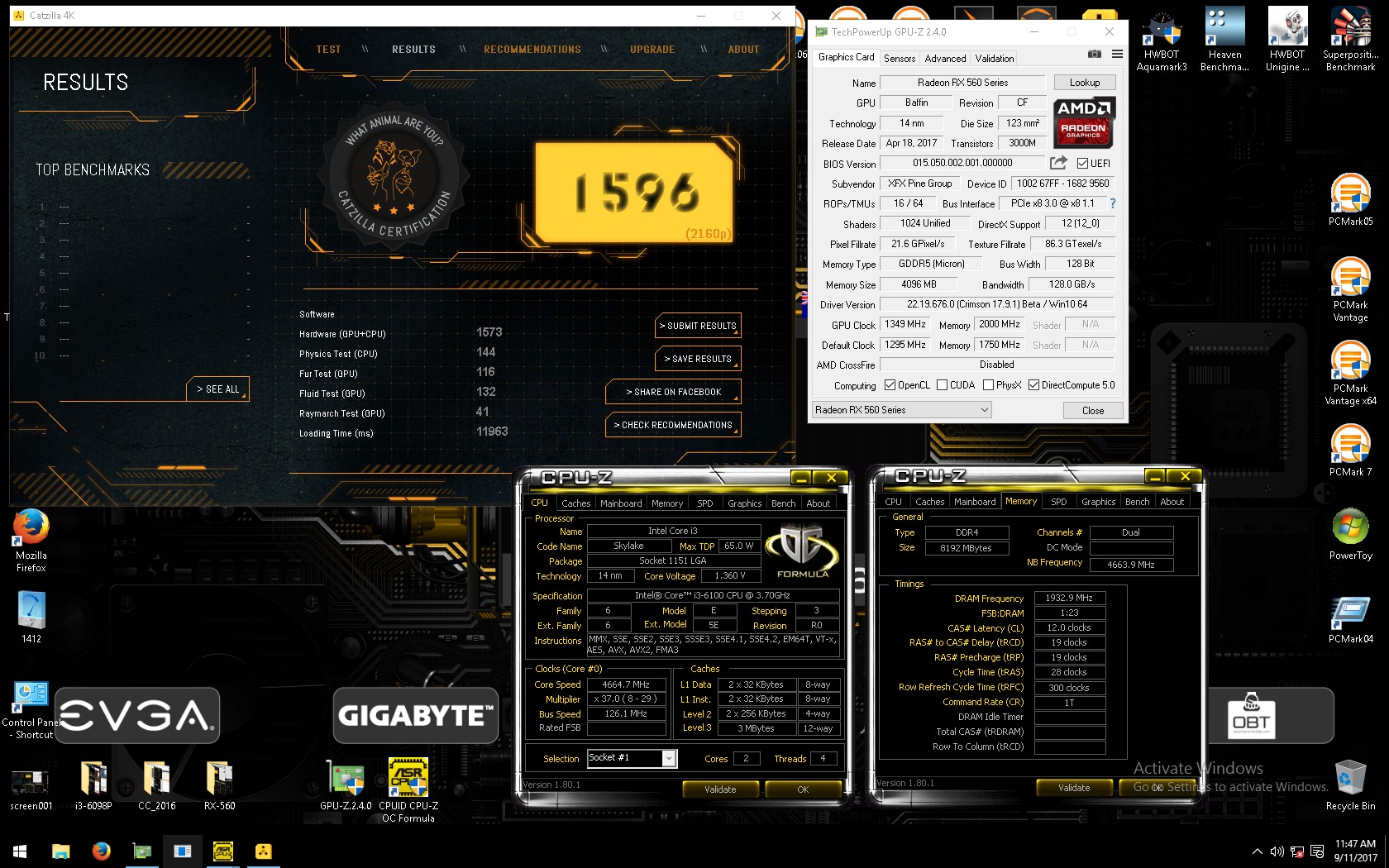Show hidden system tray icons chevron
Screen dimensions: 1389x868
click(x=1257, y=851)
